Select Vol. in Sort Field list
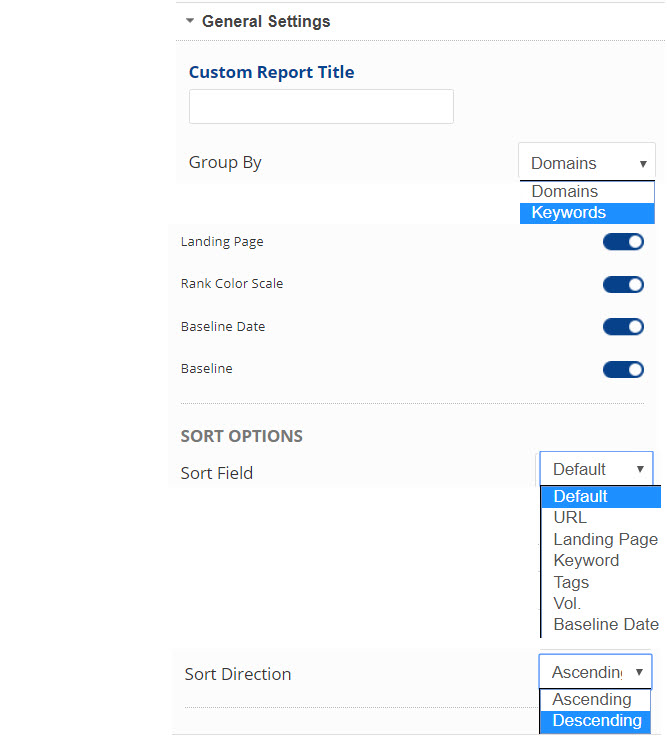The width and height of the screenshot is (667, 752). [600, 604]
